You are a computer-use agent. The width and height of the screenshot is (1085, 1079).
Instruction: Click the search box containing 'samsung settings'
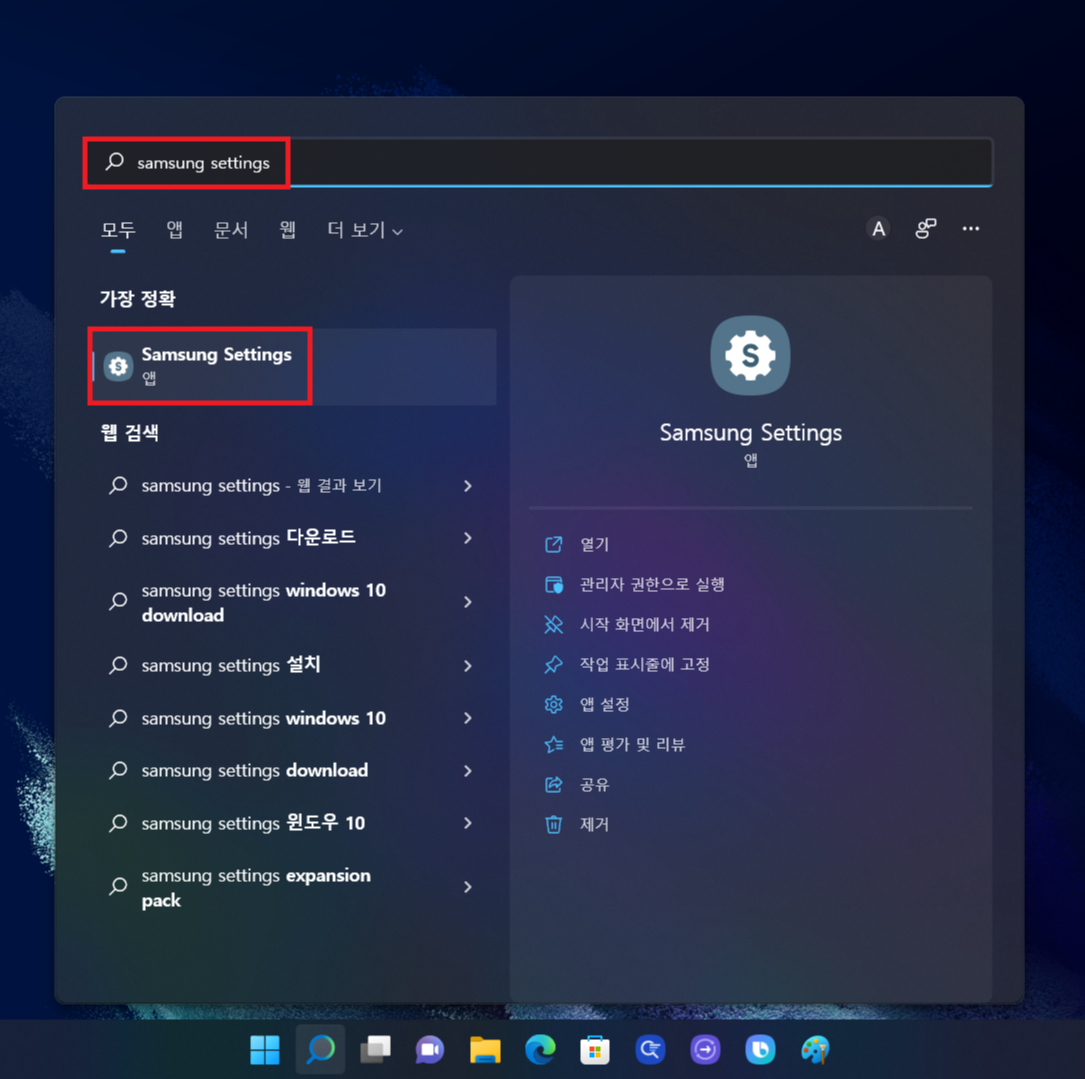click(538, 163)
